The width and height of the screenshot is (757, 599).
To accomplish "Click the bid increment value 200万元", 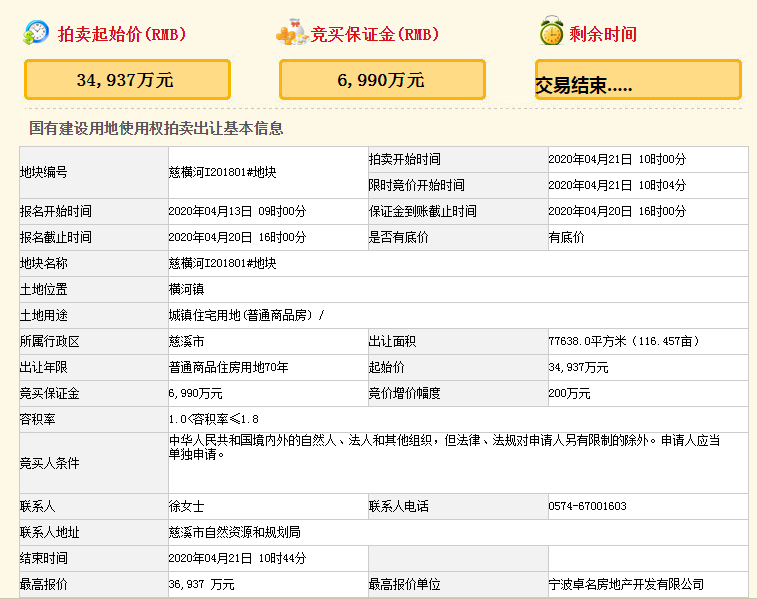I will [x=569, y=393].
